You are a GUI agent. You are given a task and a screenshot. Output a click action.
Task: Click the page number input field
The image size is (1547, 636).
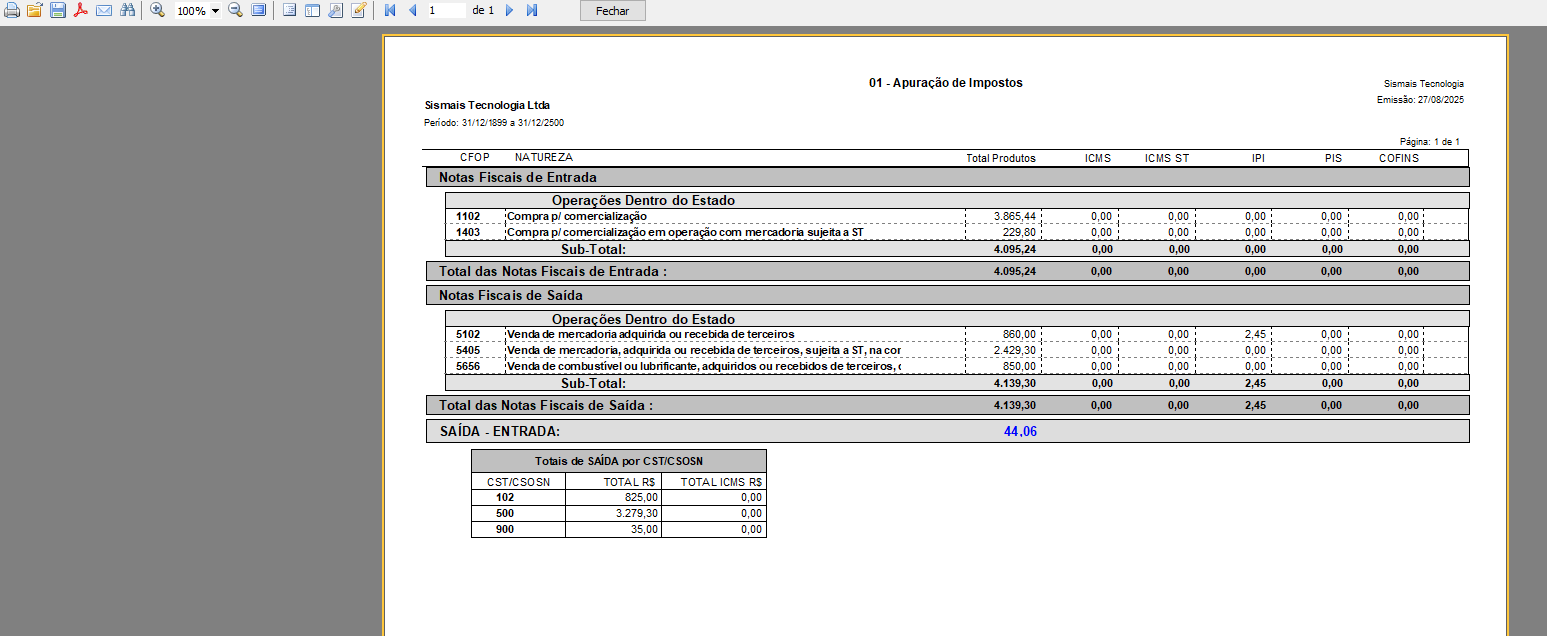446,10
